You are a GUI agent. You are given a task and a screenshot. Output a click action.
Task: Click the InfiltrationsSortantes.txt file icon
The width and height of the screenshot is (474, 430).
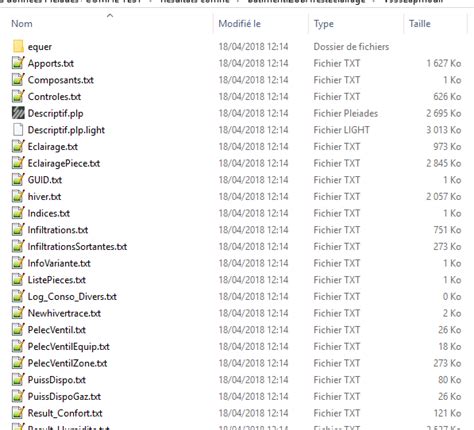18,246
